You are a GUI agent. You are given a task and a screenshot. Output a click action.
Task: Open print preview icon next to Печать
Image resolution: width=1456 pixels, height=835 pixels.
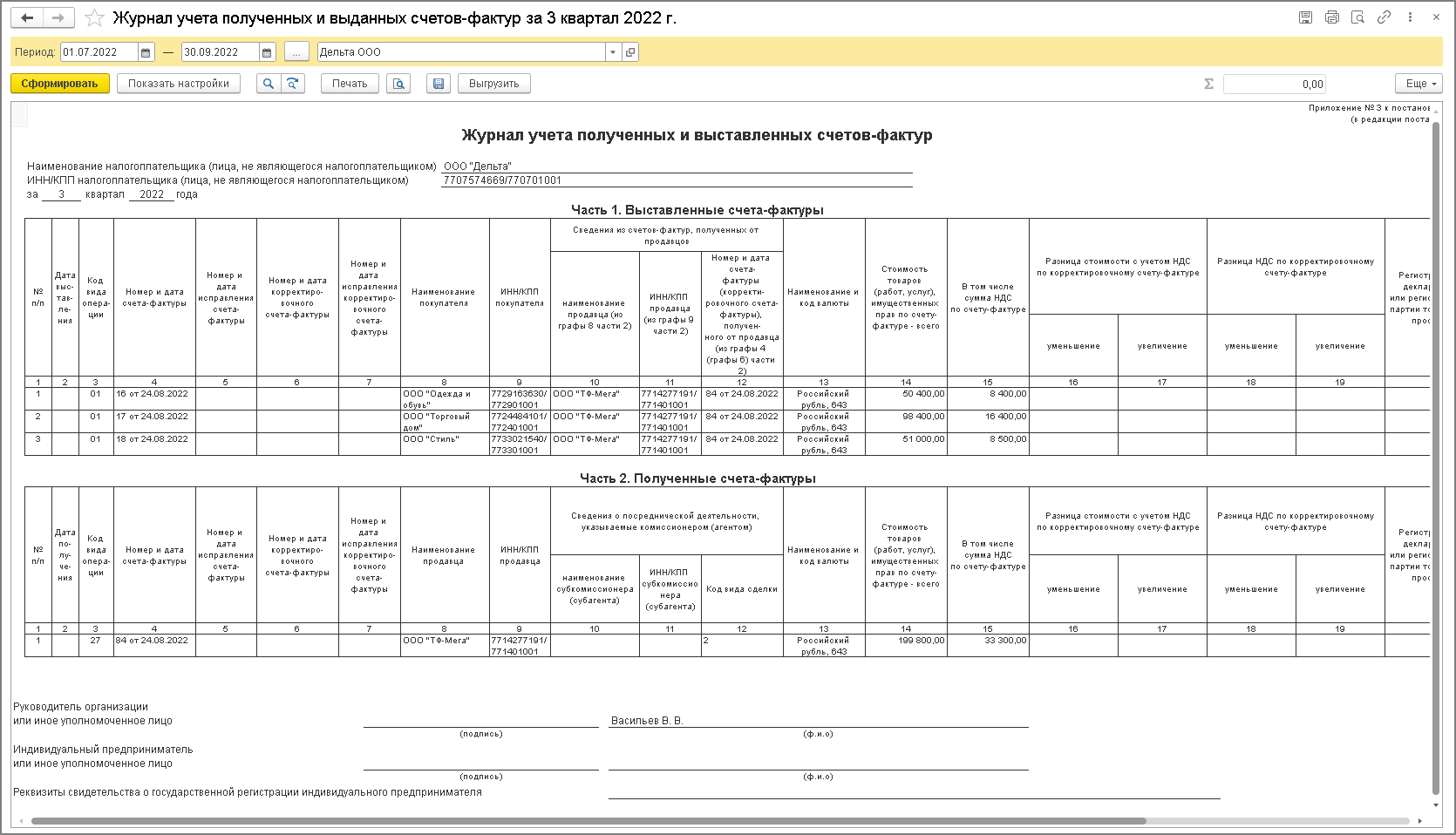(x=398, y=84)
